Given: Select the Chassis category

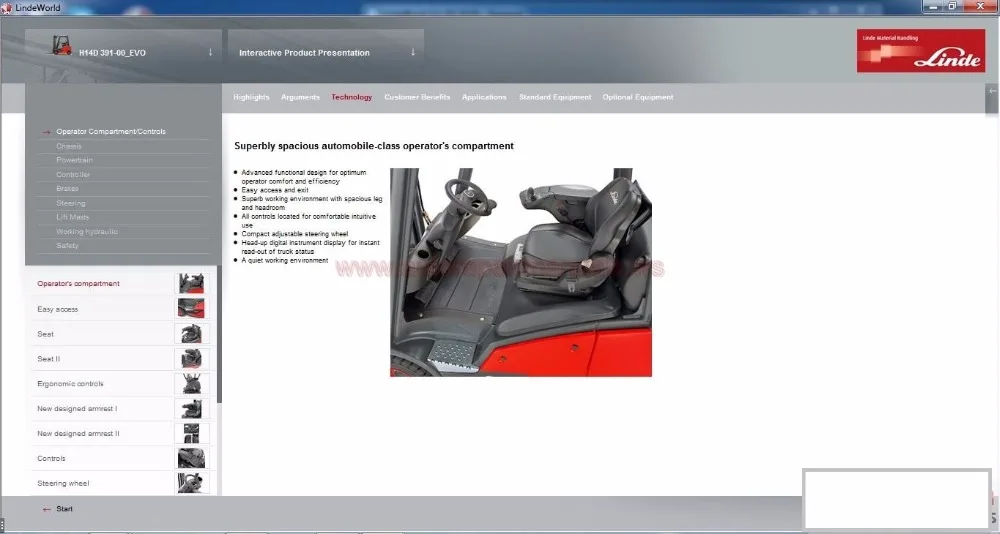Looking at the screenshot, I should [x=69, y=146].
